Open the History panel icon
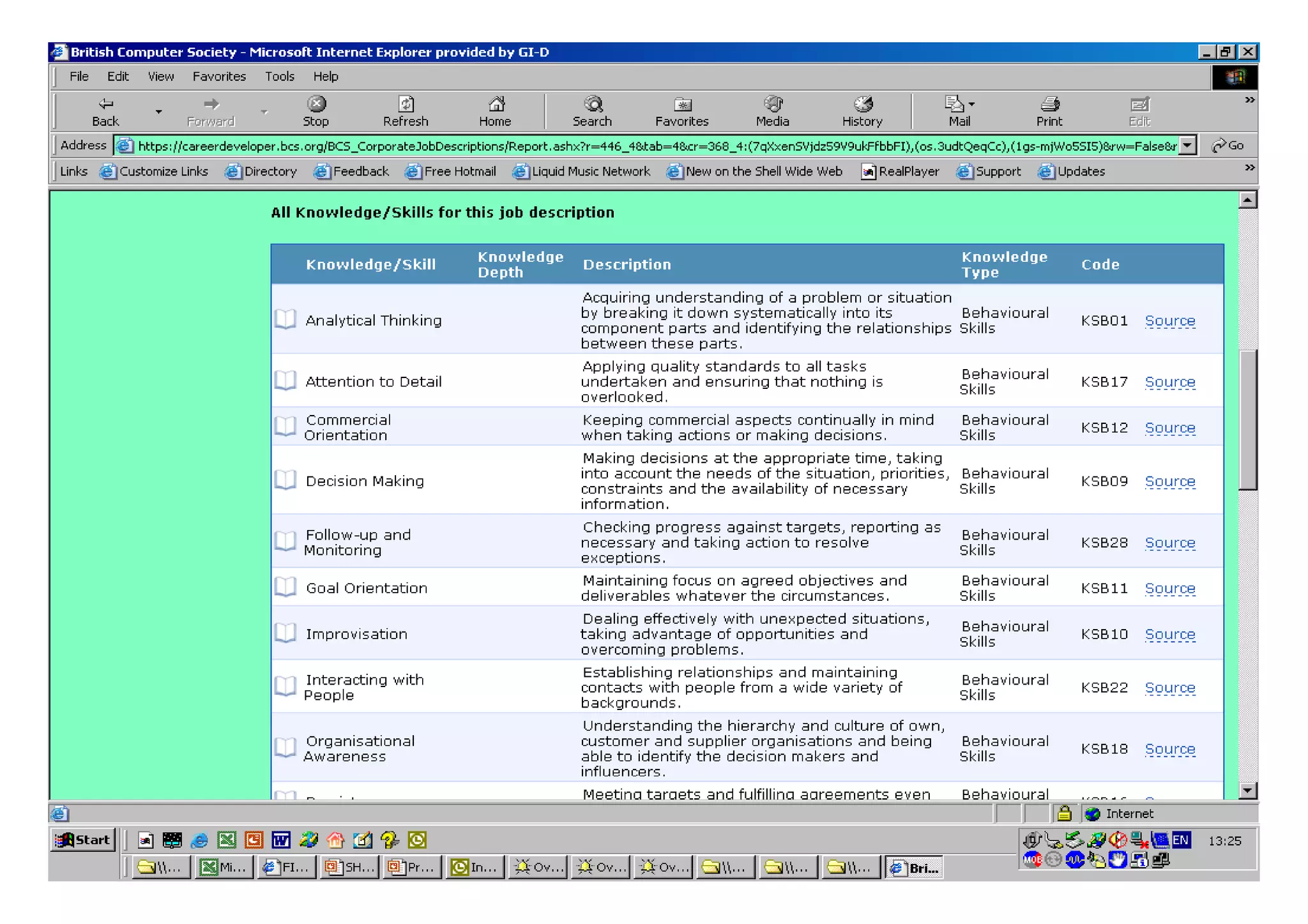Screen dimensions: 1308x924 coord(862,105)
